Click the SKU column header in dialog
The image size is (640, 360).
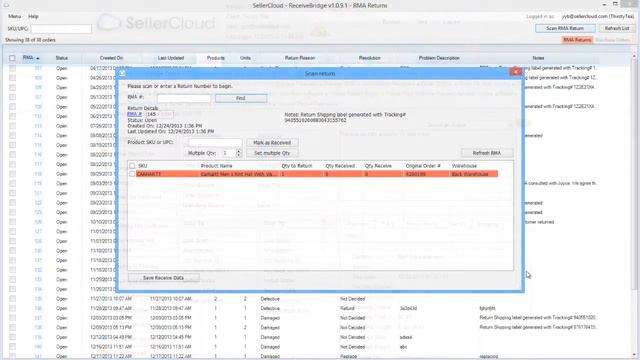142,166
